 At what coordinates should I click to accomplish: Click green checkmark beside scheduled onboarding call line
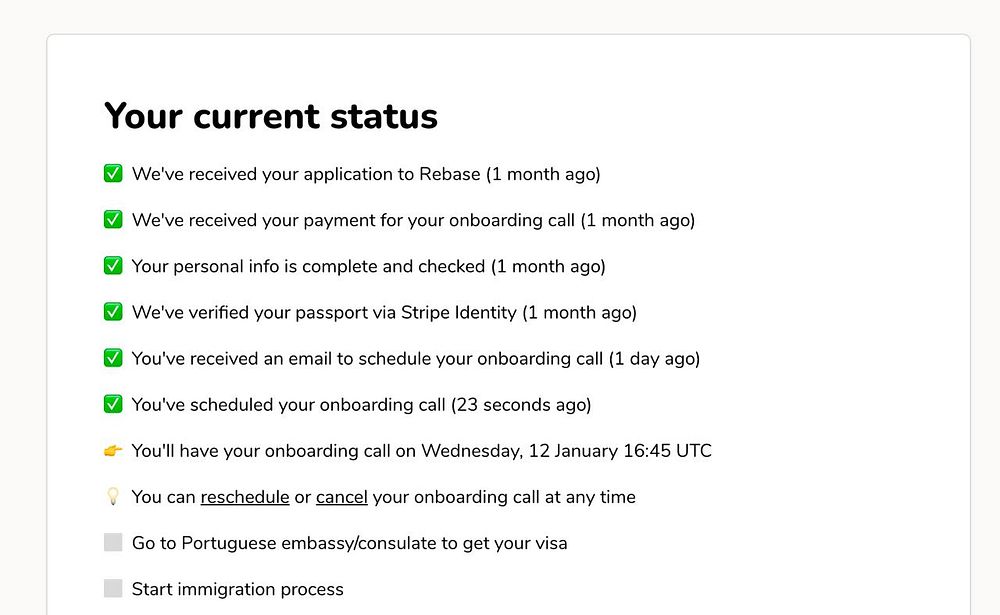click(x=113, y=404)
